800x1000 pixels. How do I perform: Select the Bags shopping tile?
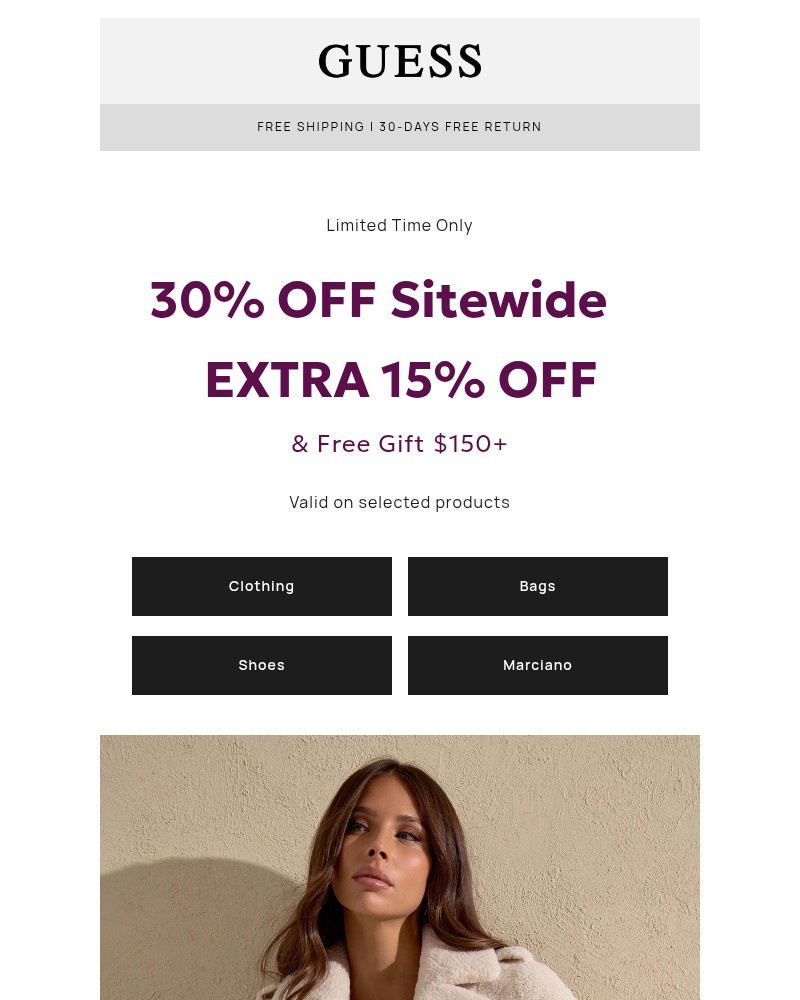coord(537,586)
